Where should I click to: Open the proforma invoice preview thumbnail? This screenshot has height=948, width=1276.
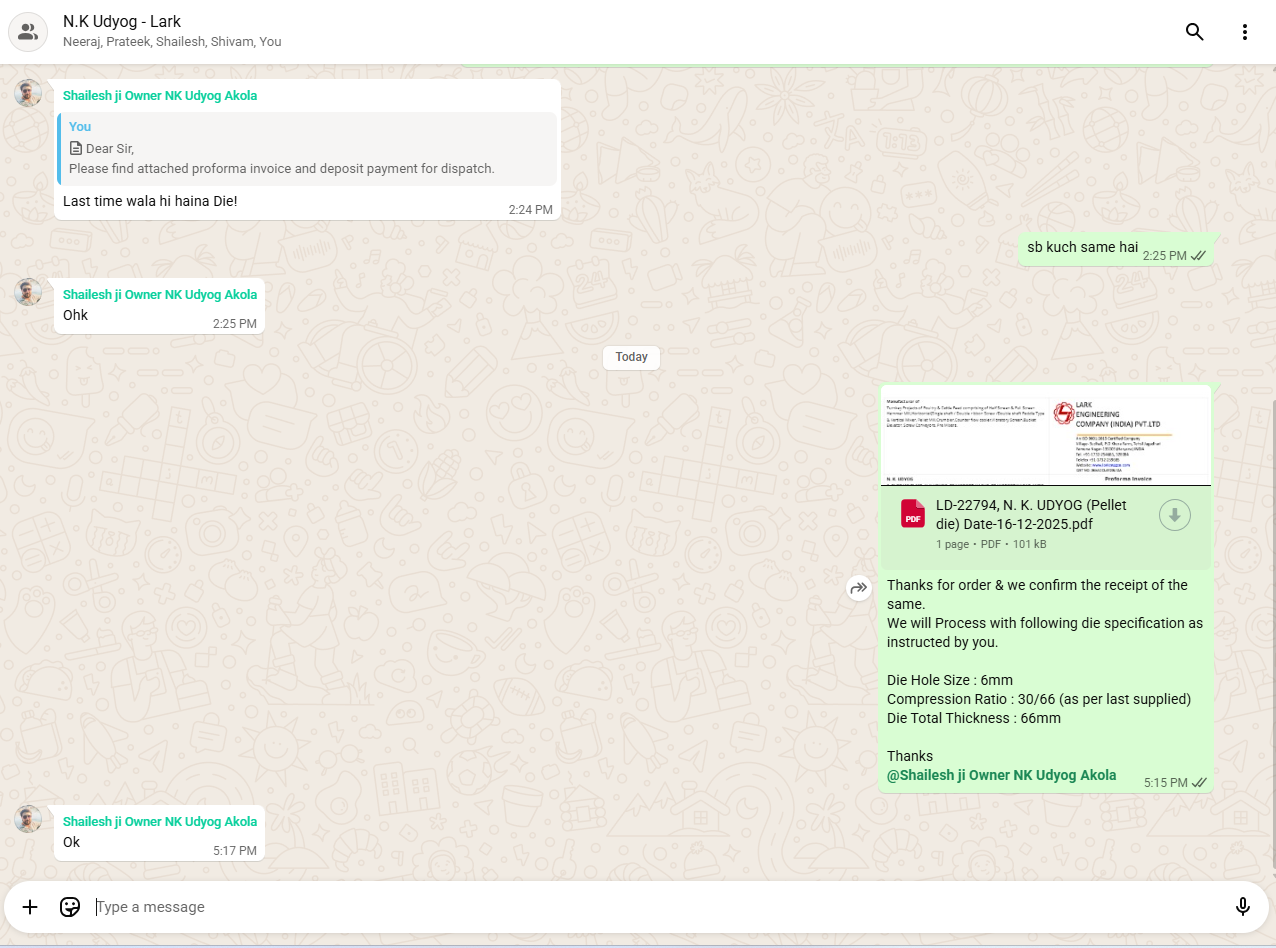click(1045, 438)
